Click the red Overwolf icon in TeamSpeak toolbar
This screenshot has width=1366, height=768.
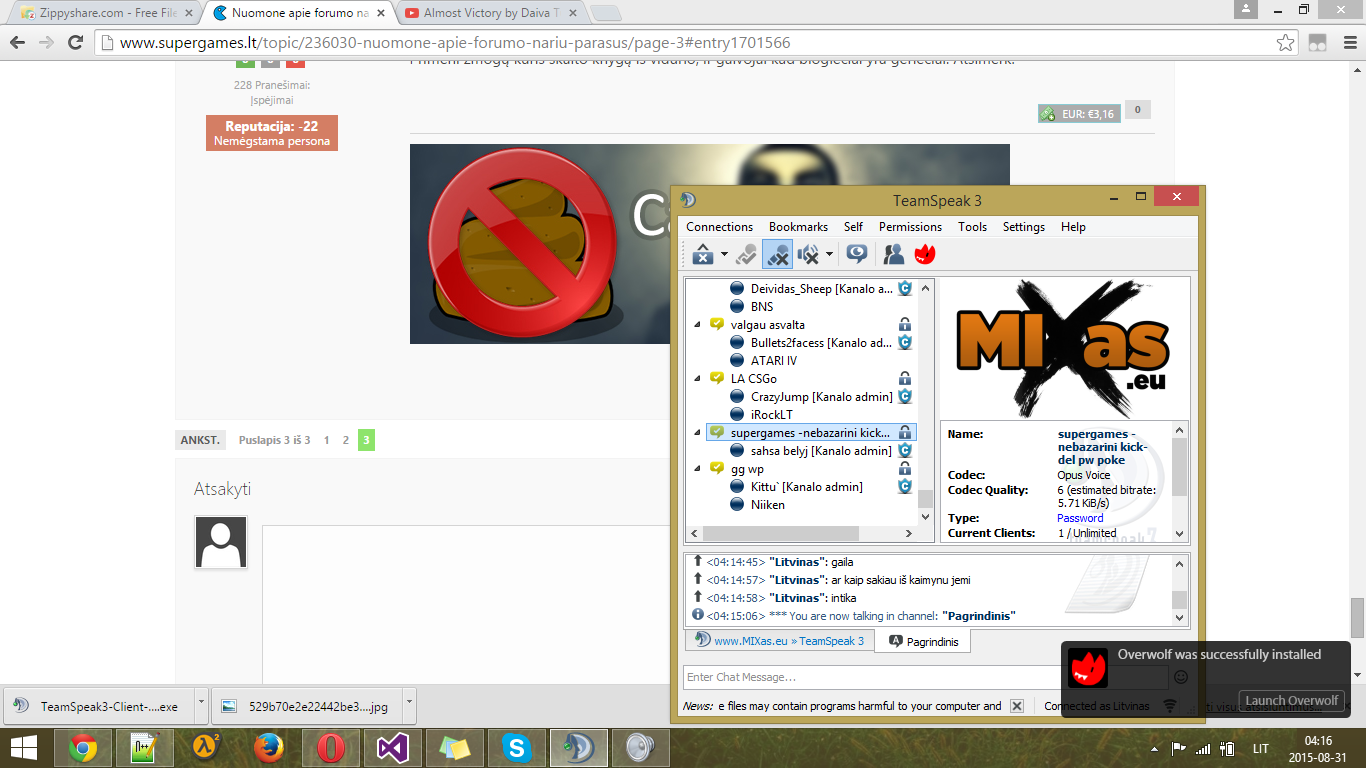pyautogui.click(x=925, y=254)
